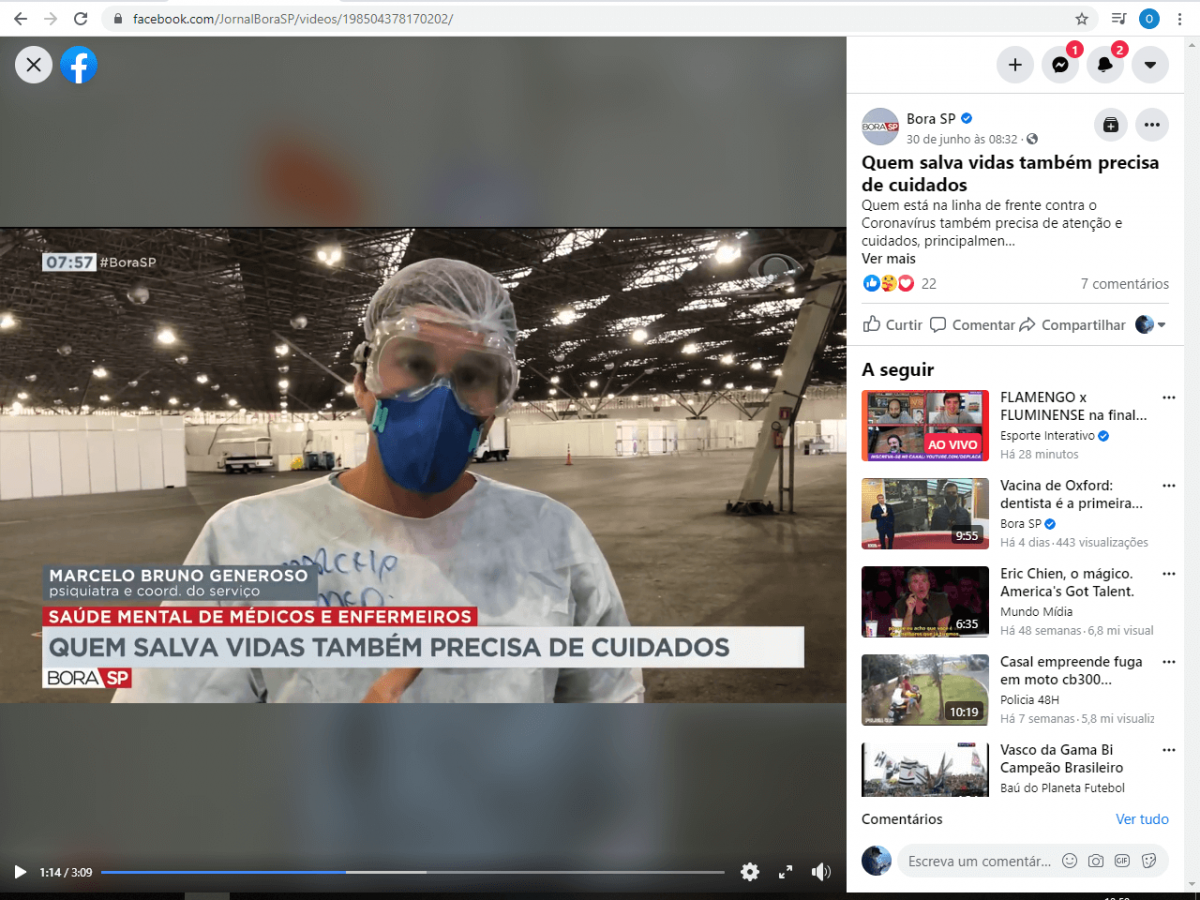Viewport: 1200px width, 900px height.
Task: Expand the account dropdown arrow
Action: (1150, 65)
